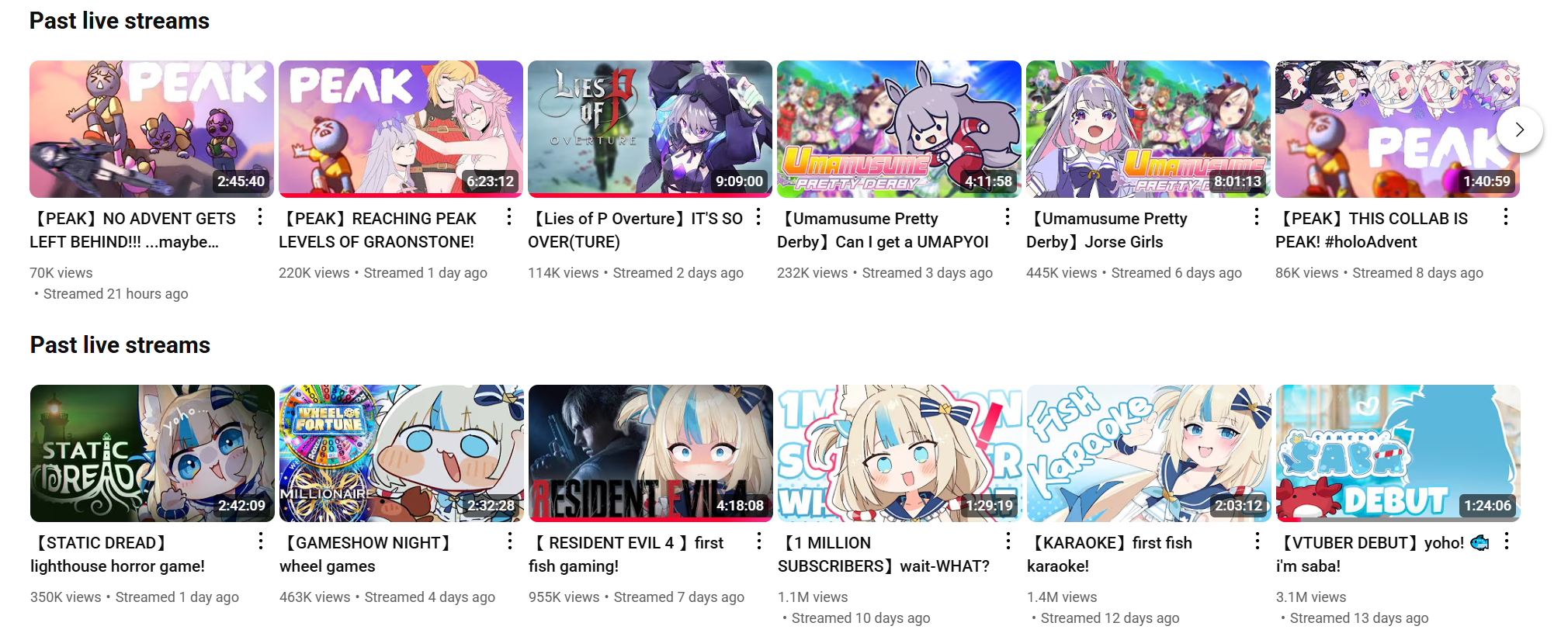
Task: Open title link 'lighthouse horror game!'
Action: pos(118,566)
